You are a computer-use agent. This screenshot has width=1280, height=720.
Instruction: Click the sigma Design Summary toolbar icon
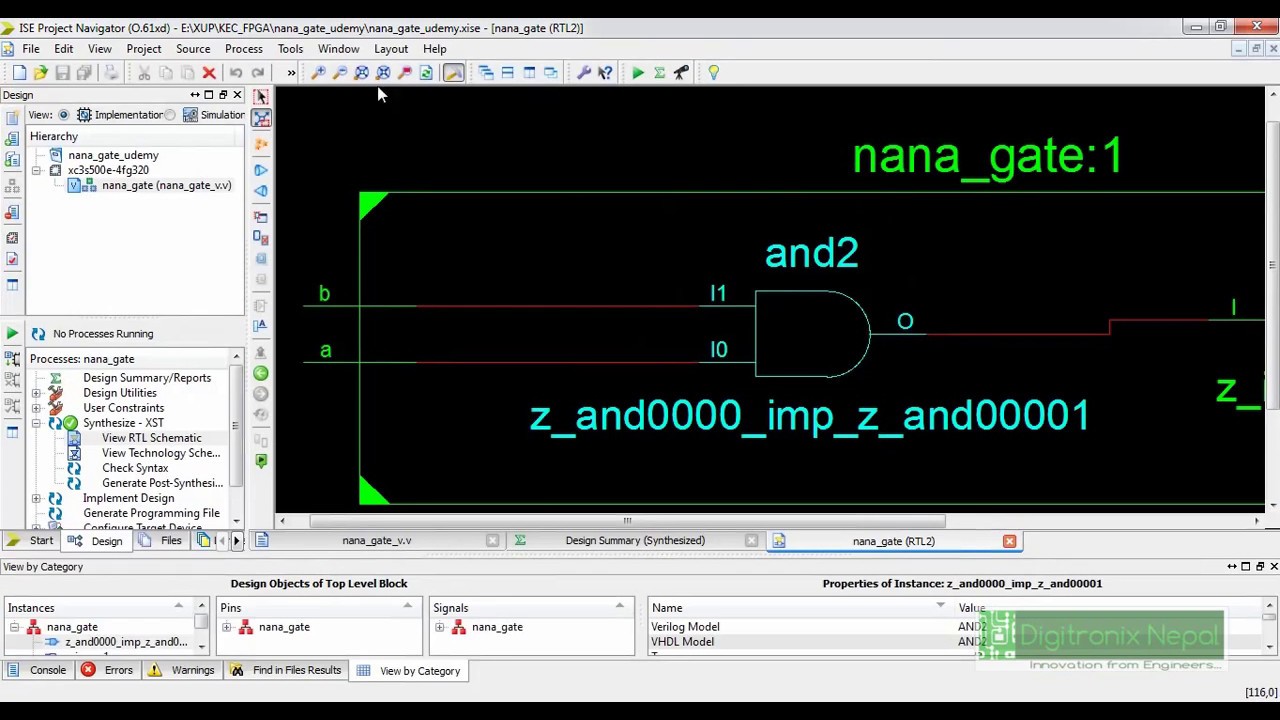coord(660,72)
